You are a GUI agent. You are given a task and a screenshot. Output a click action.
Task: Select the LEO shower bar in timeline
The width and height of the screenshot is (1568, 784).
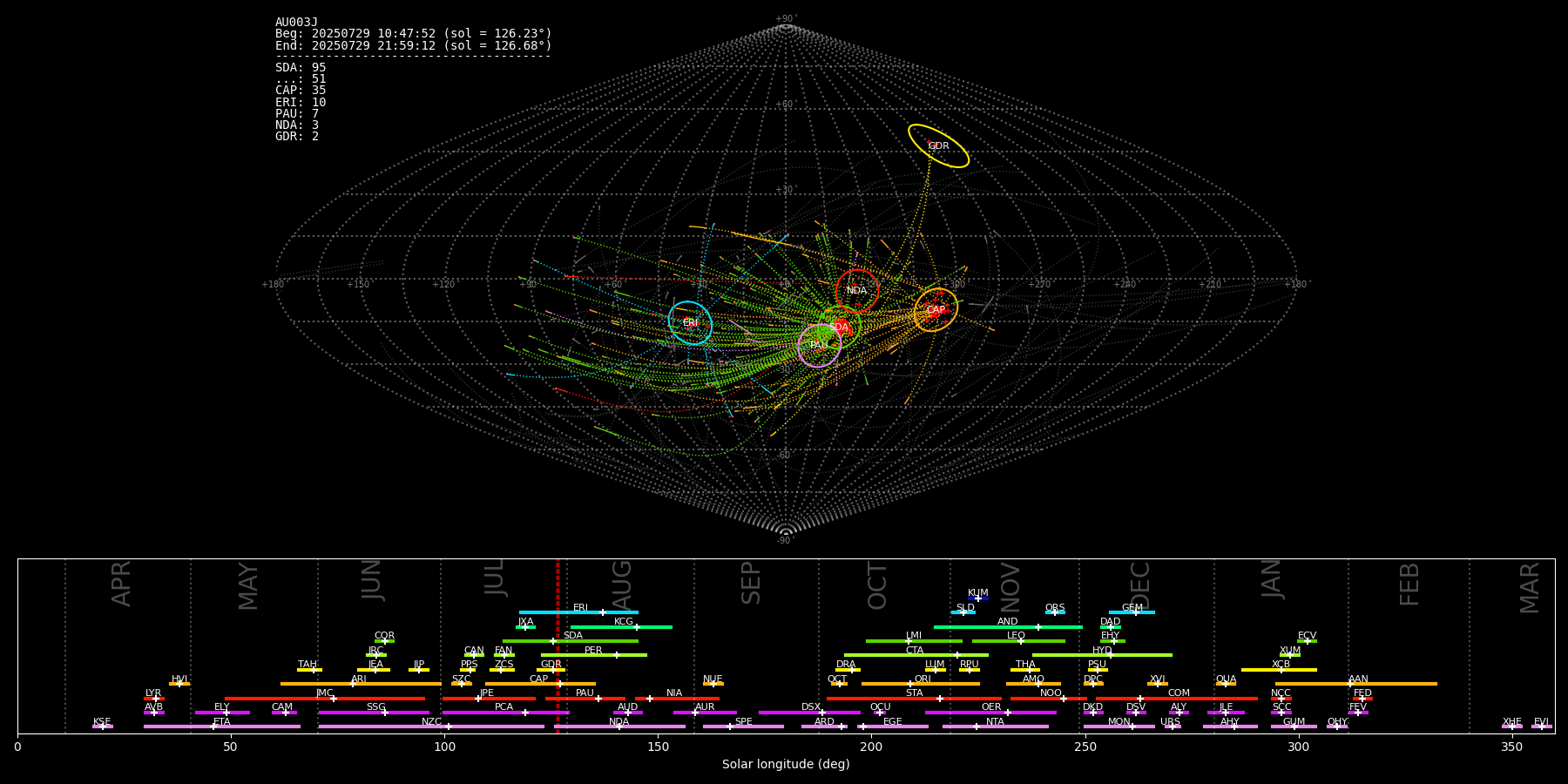1018,641
